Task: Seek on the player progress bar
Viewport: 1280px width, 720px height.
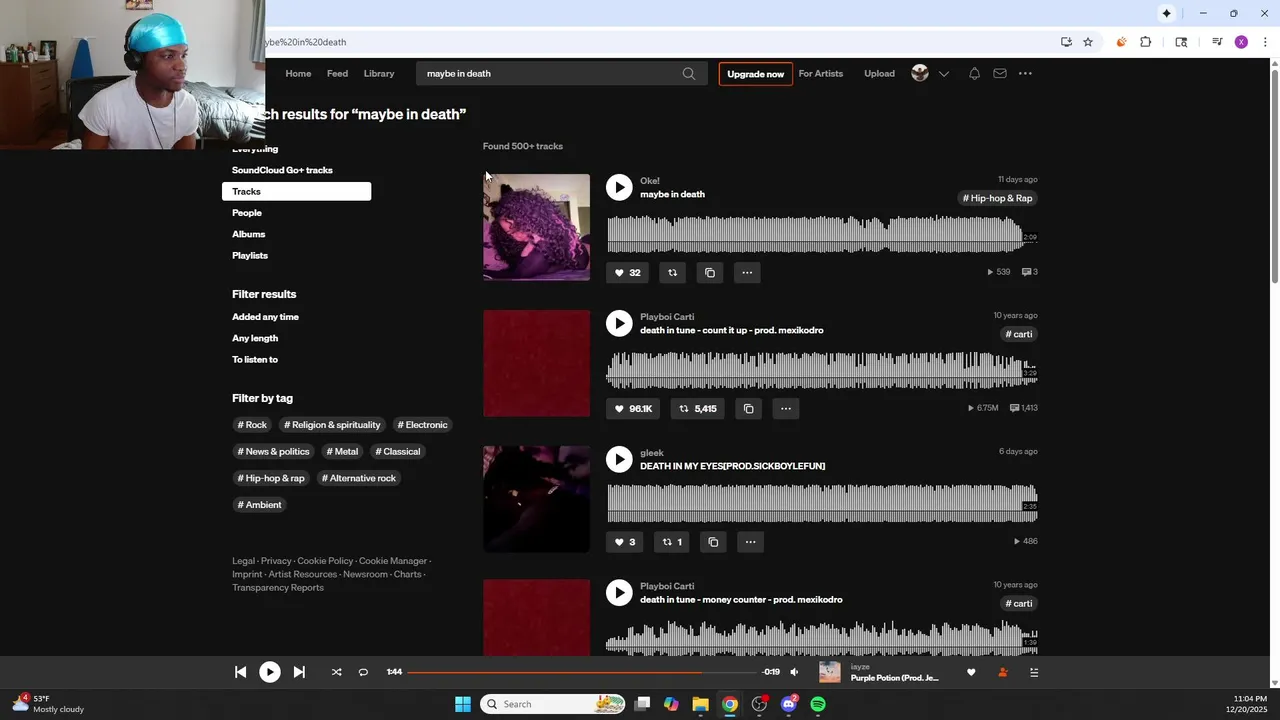Action: pyautogui.click(x=582, y=672)
